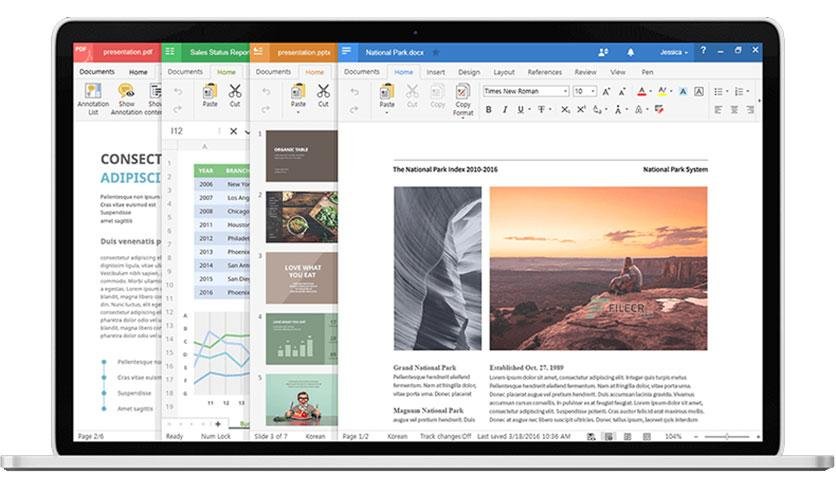
Task: Open the Times New Roman font dropdown
Action: (x=526, y=91)
